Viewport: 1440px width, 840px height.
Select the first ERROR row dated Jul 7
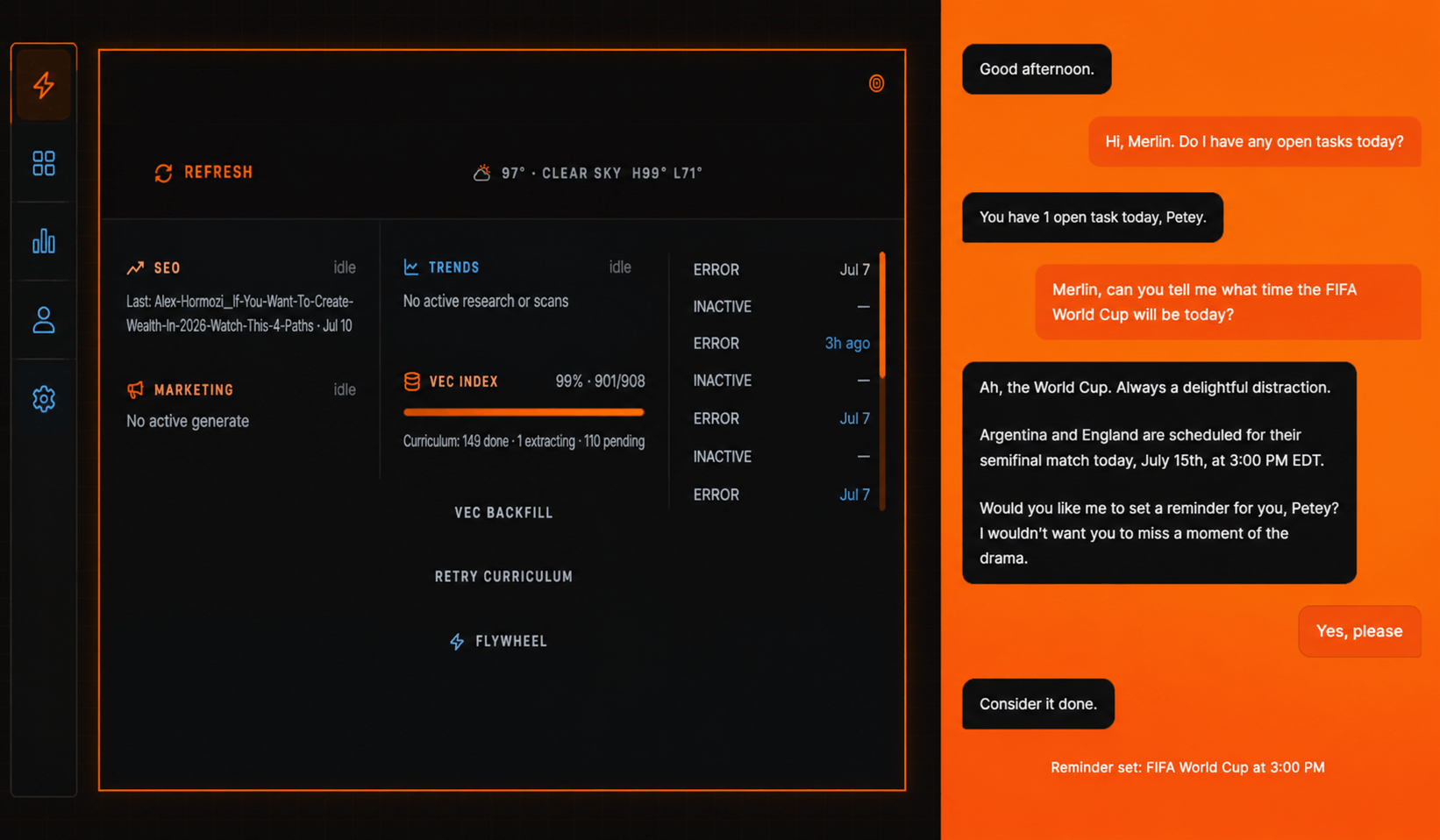781,270
